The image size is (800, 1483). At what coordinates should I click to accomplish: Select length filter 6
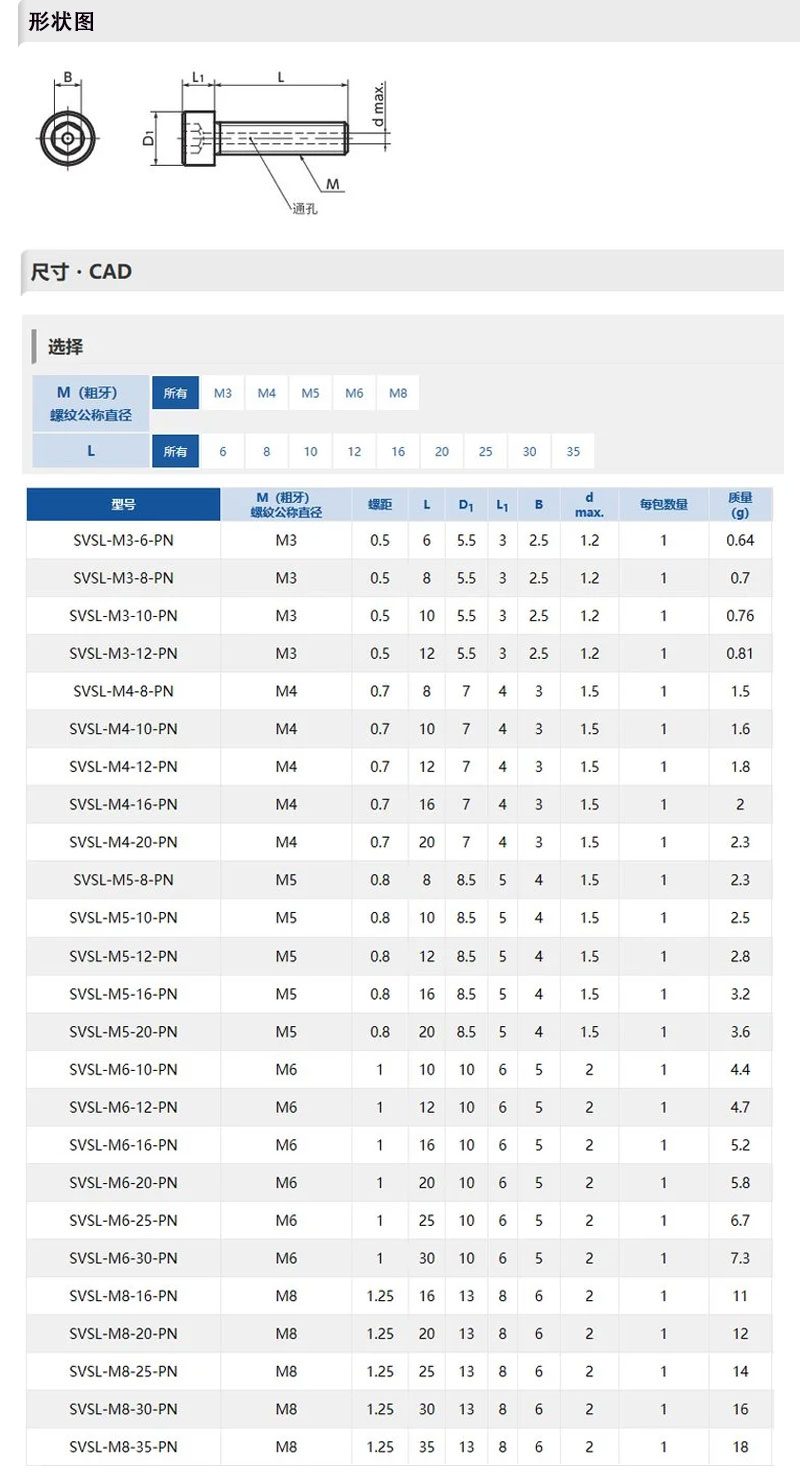point(222,451)
